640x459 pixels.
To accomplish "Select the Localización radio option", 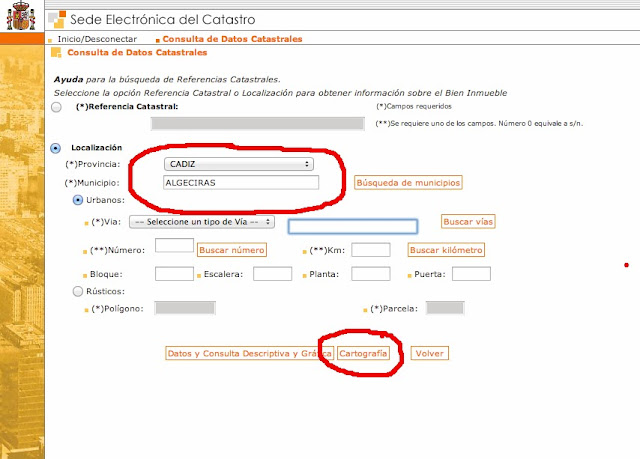I will 56,148.
